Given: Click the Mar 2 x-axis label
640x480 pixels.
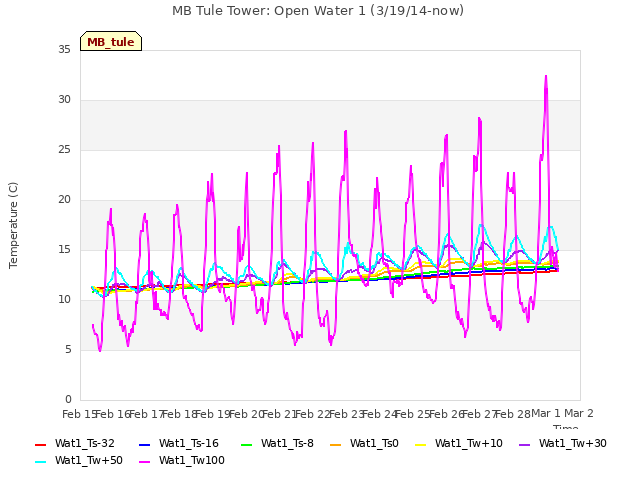Looking at the screenshot, I should pyautogui.click(x=579, y=414).
